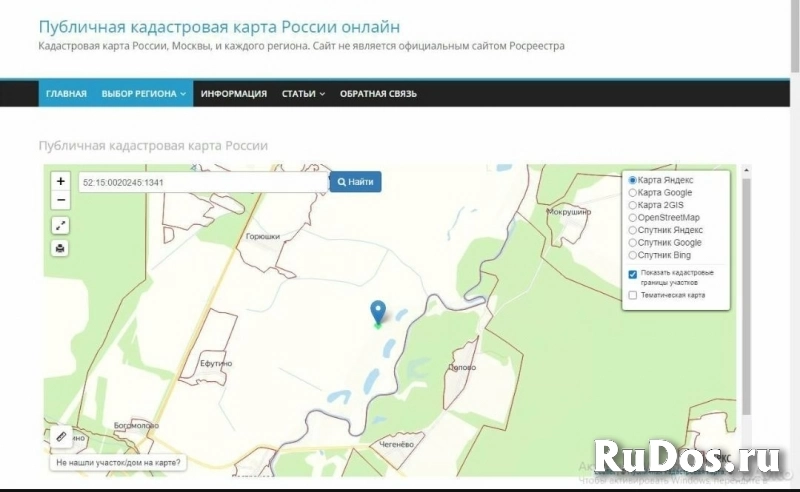The width and height of the screenshot is (800, 492).
Task: Click the Найти search button
Action: click(x=355, y=182)
